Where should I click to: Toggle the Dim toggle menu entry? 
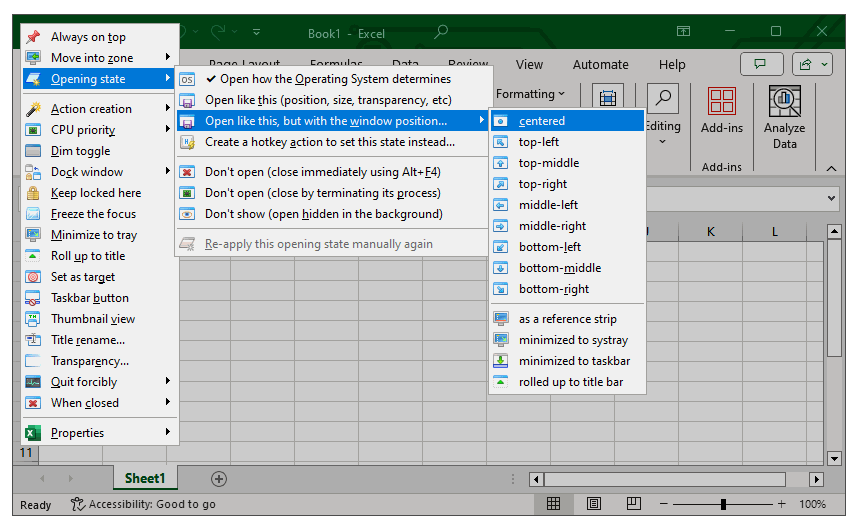click(80, 151)
